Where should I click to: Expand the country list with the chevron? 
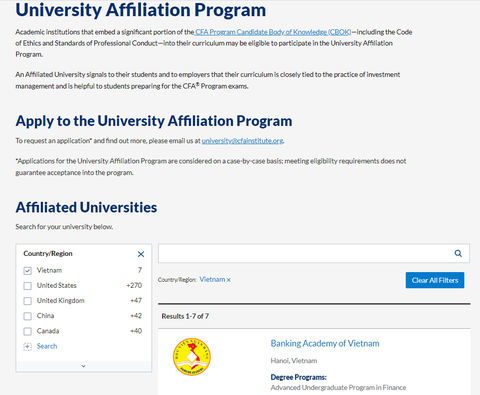coord(84,366)
